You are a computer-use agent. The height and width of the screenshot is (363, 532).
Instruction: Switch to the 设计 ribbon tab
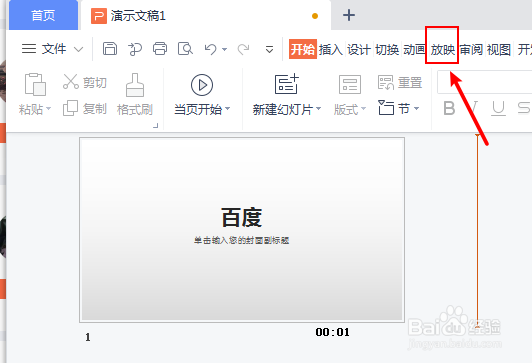tap(359, 50)
